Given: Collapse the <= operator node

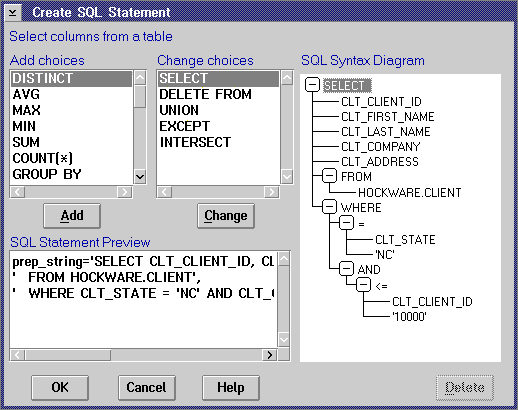Looking at the screenshot, I should 363,285.
